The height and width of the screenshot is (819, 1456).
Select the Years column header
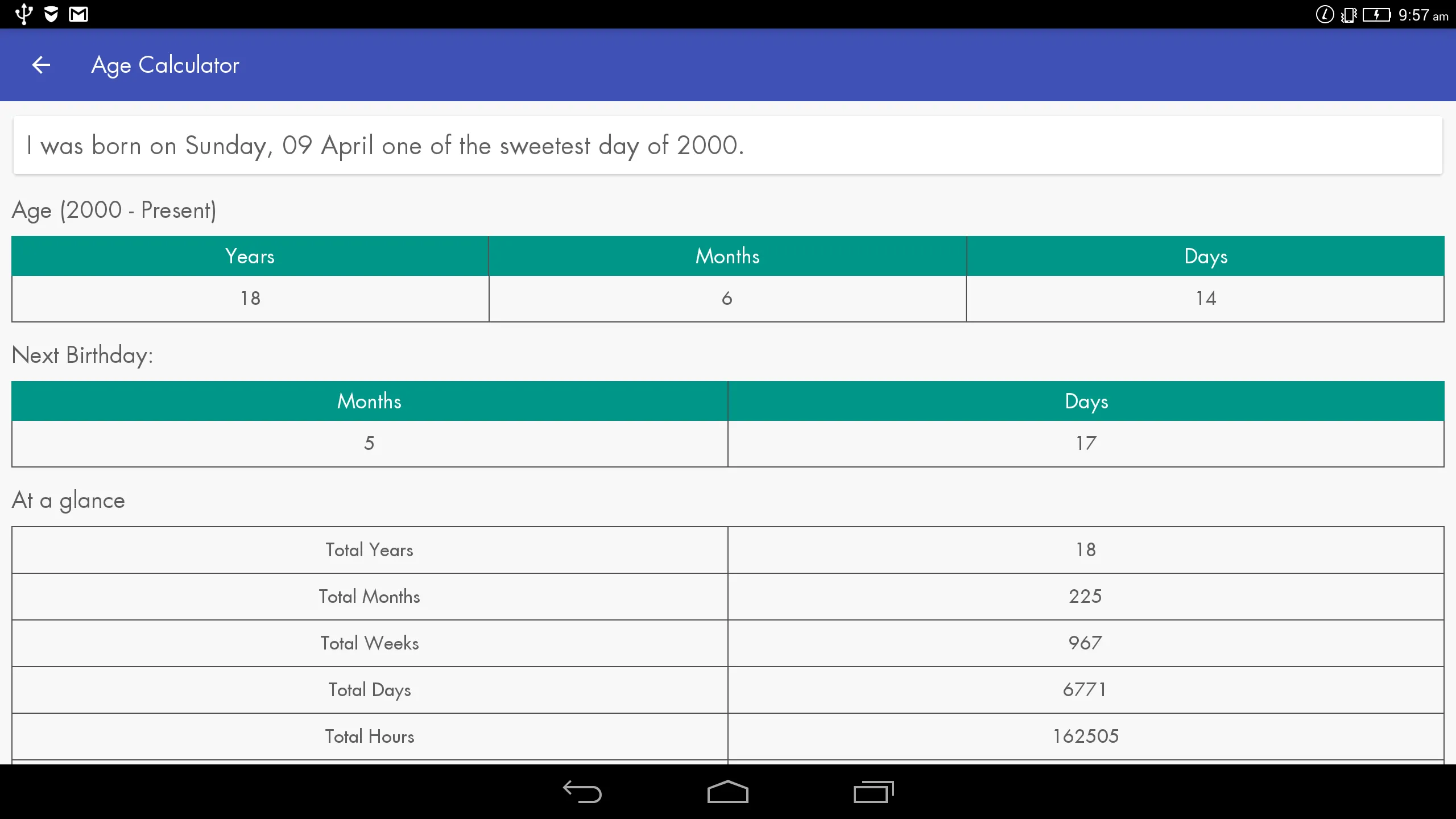[x=250, y=256]
